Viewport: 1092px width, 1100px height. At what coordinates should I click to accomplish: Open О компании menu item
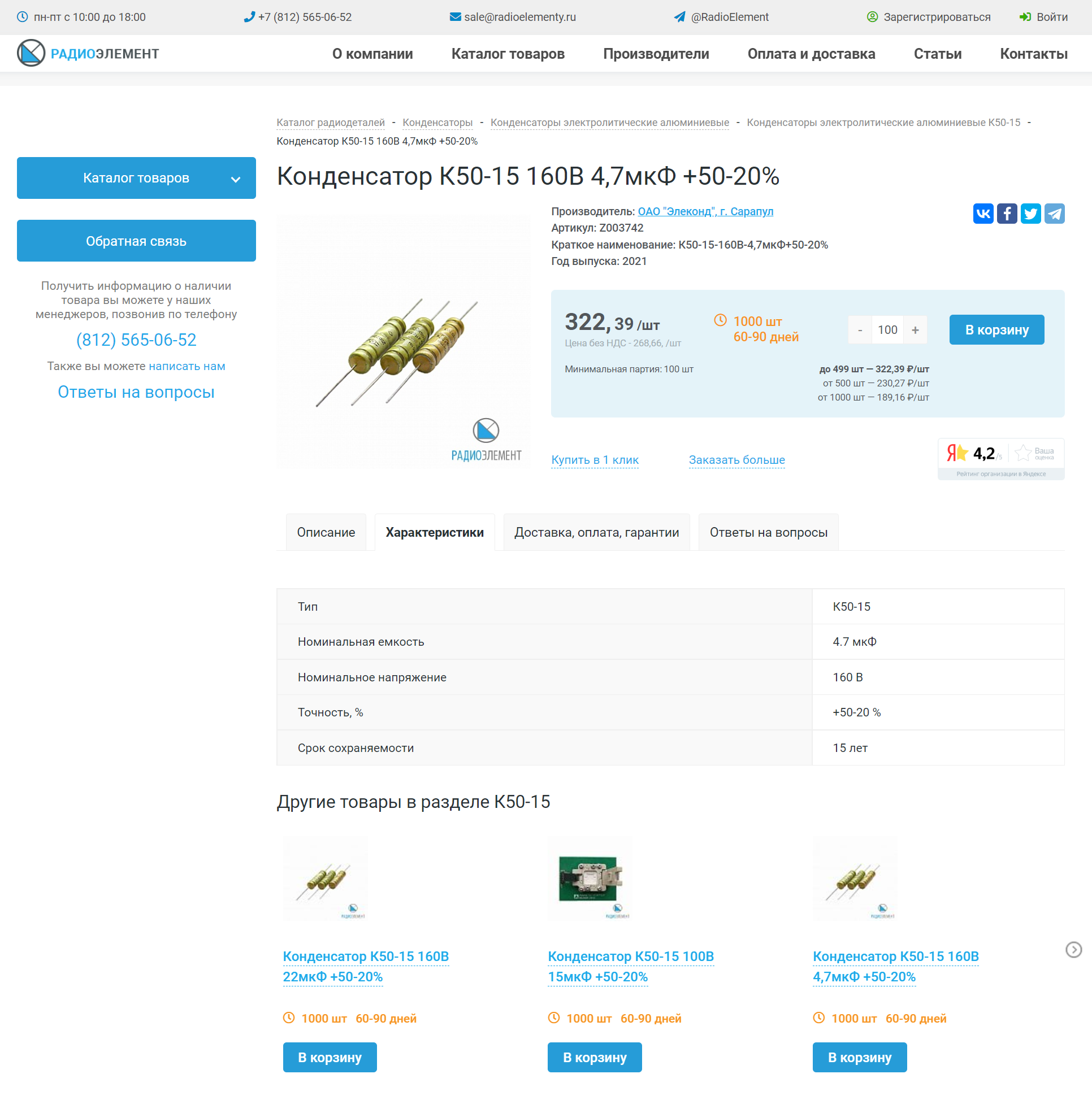pos(372,54)
